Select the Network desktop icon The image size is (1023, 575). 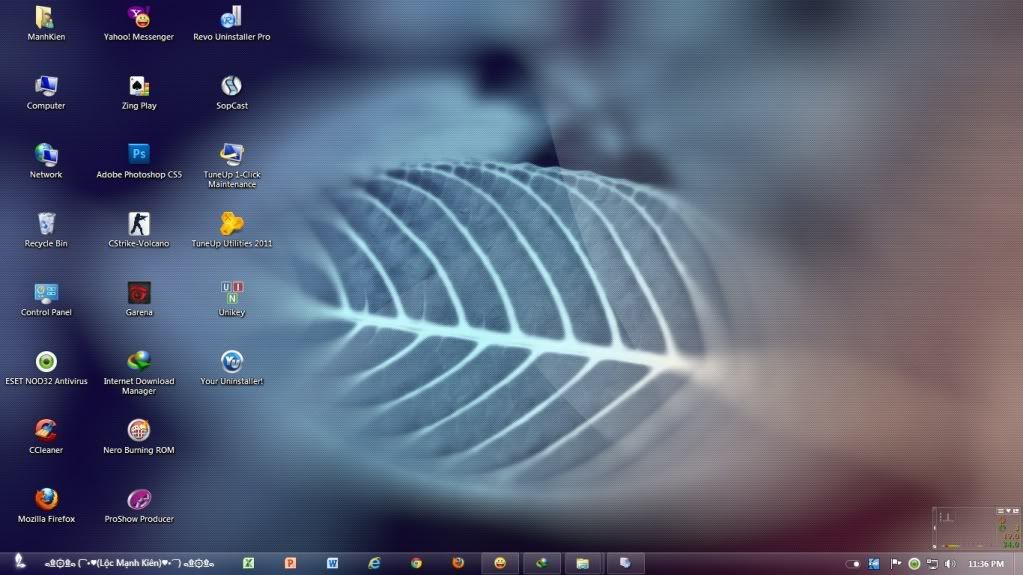(x=46, y=161)
